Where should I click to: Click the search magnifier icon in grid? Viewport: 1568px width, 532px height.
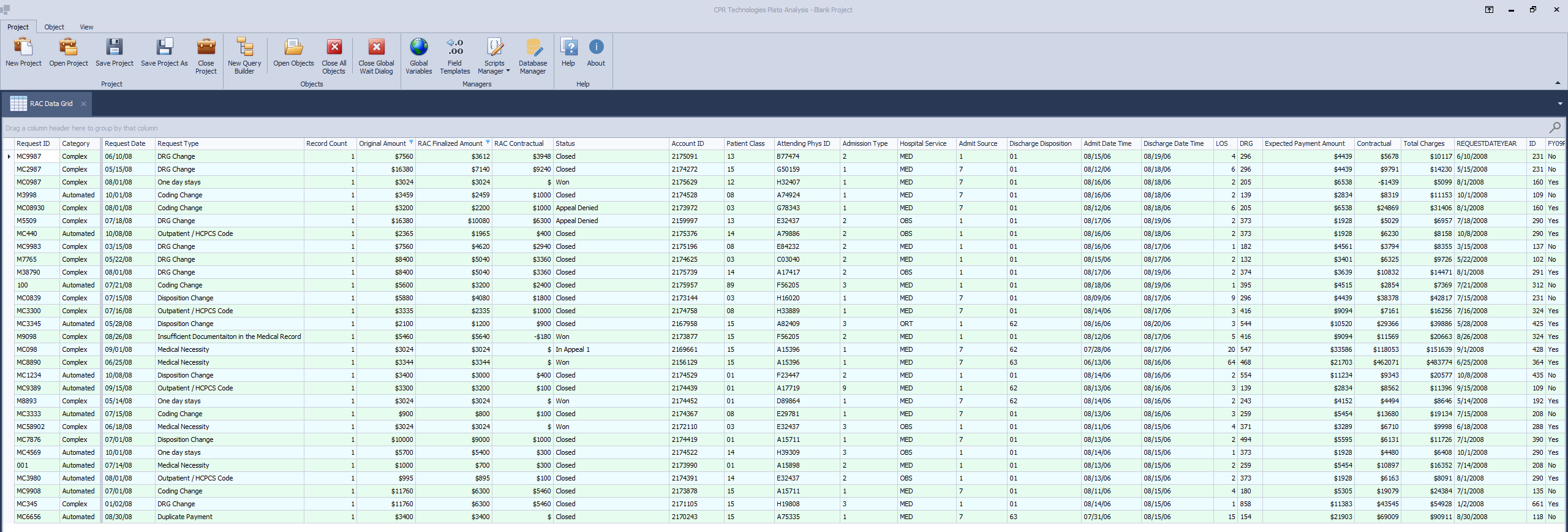[x=1555, y=127]
